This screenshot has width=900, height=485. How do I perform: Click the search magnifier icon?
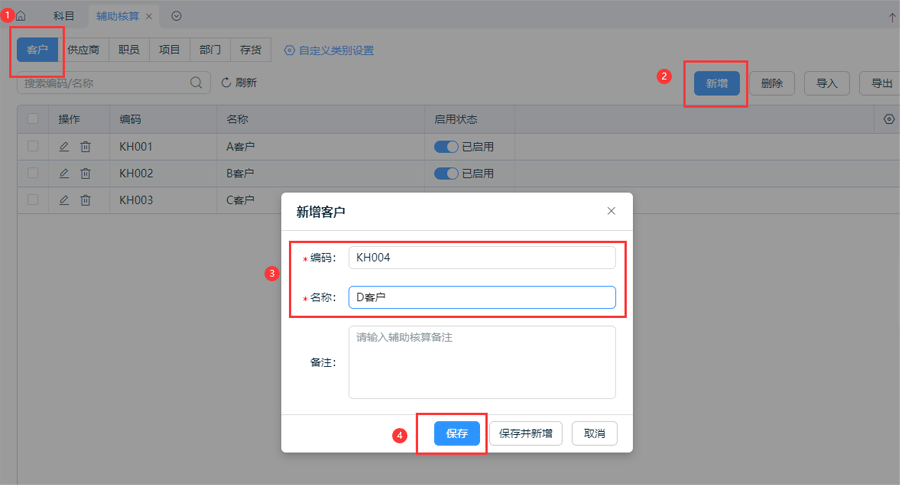197,83
